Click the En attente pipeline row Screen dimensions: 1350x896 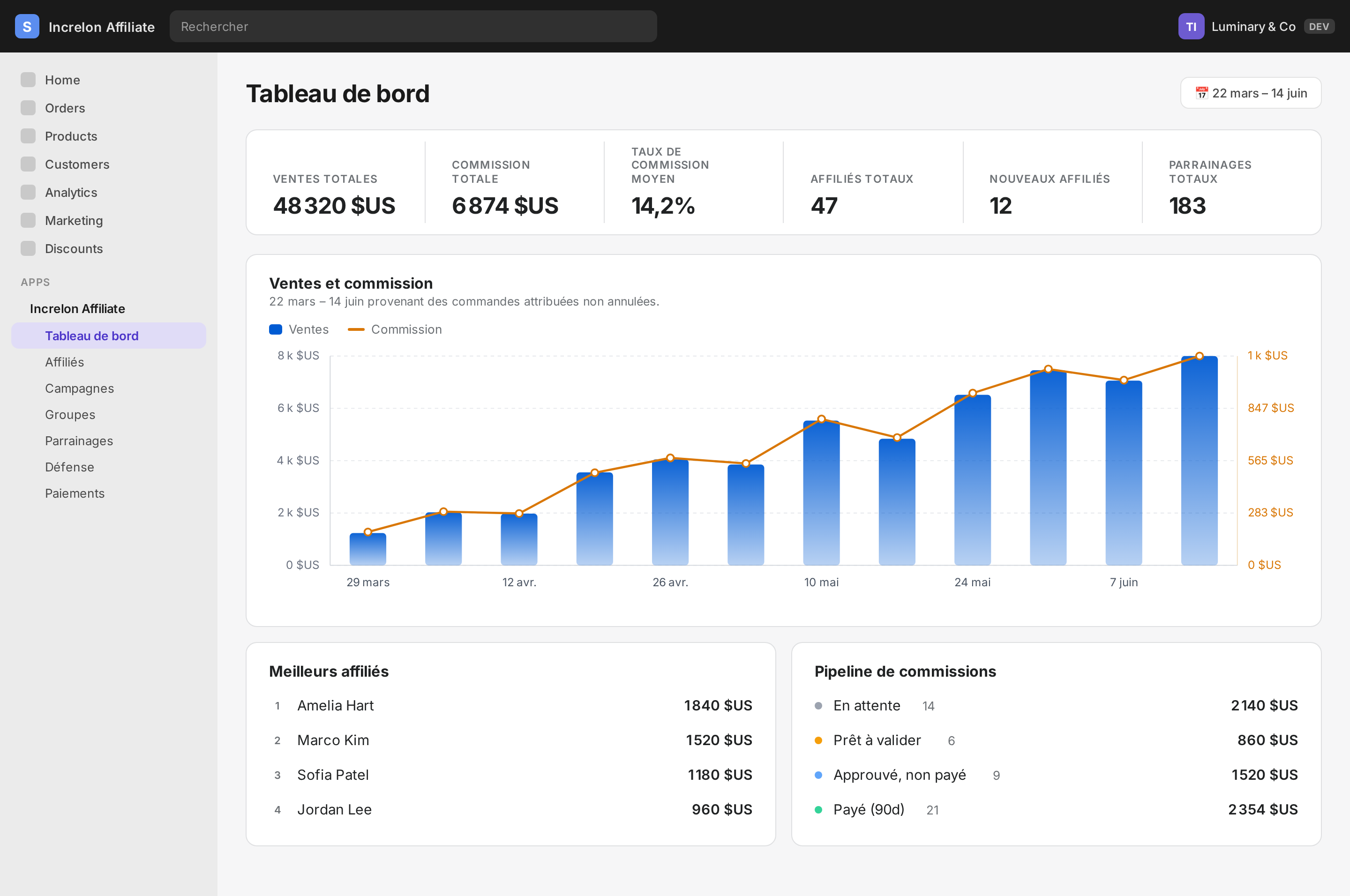coord(1056,706)
